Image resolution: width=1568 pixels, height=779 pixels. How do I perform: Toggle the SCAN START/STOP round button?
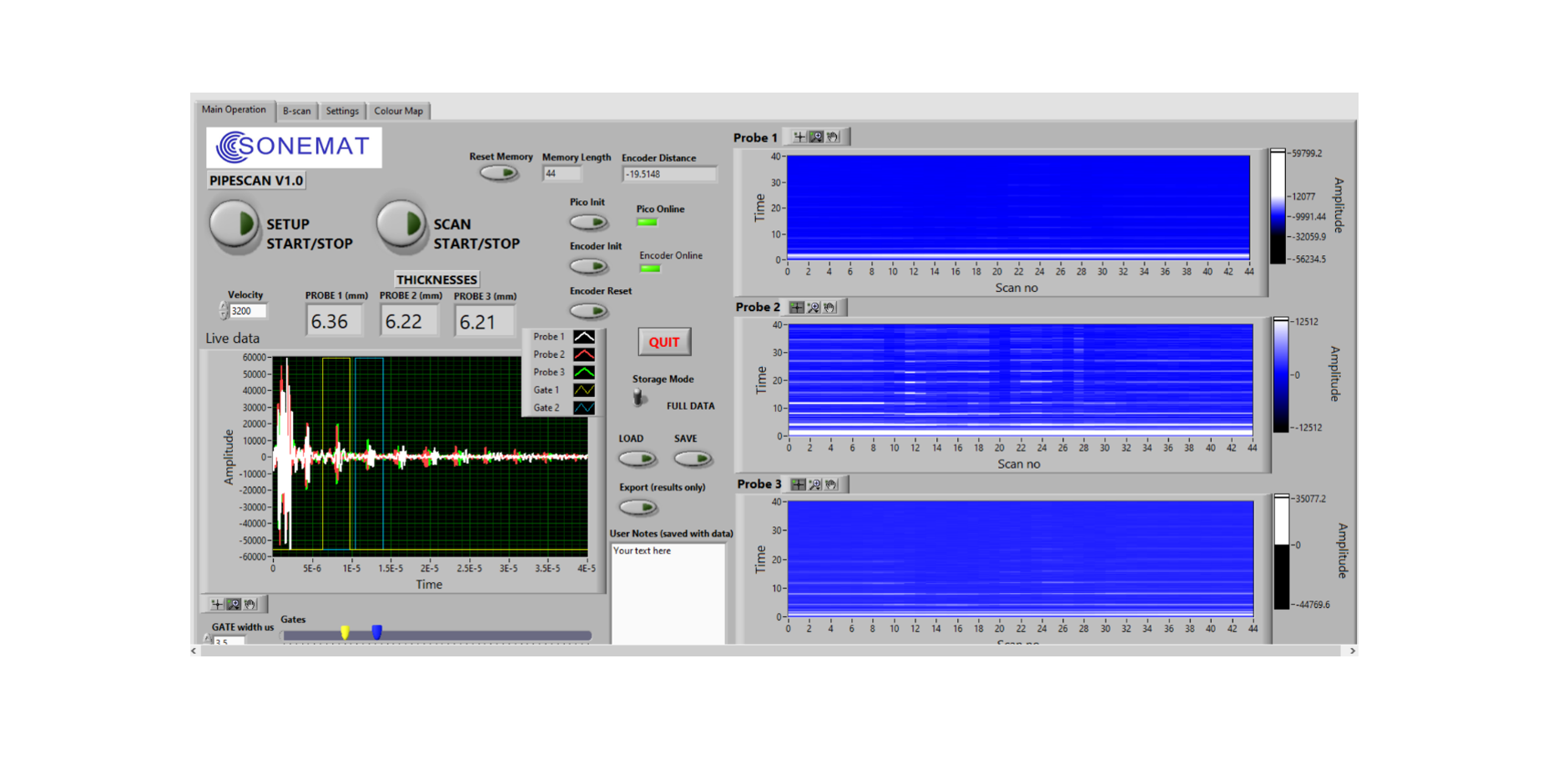[401, 224]
